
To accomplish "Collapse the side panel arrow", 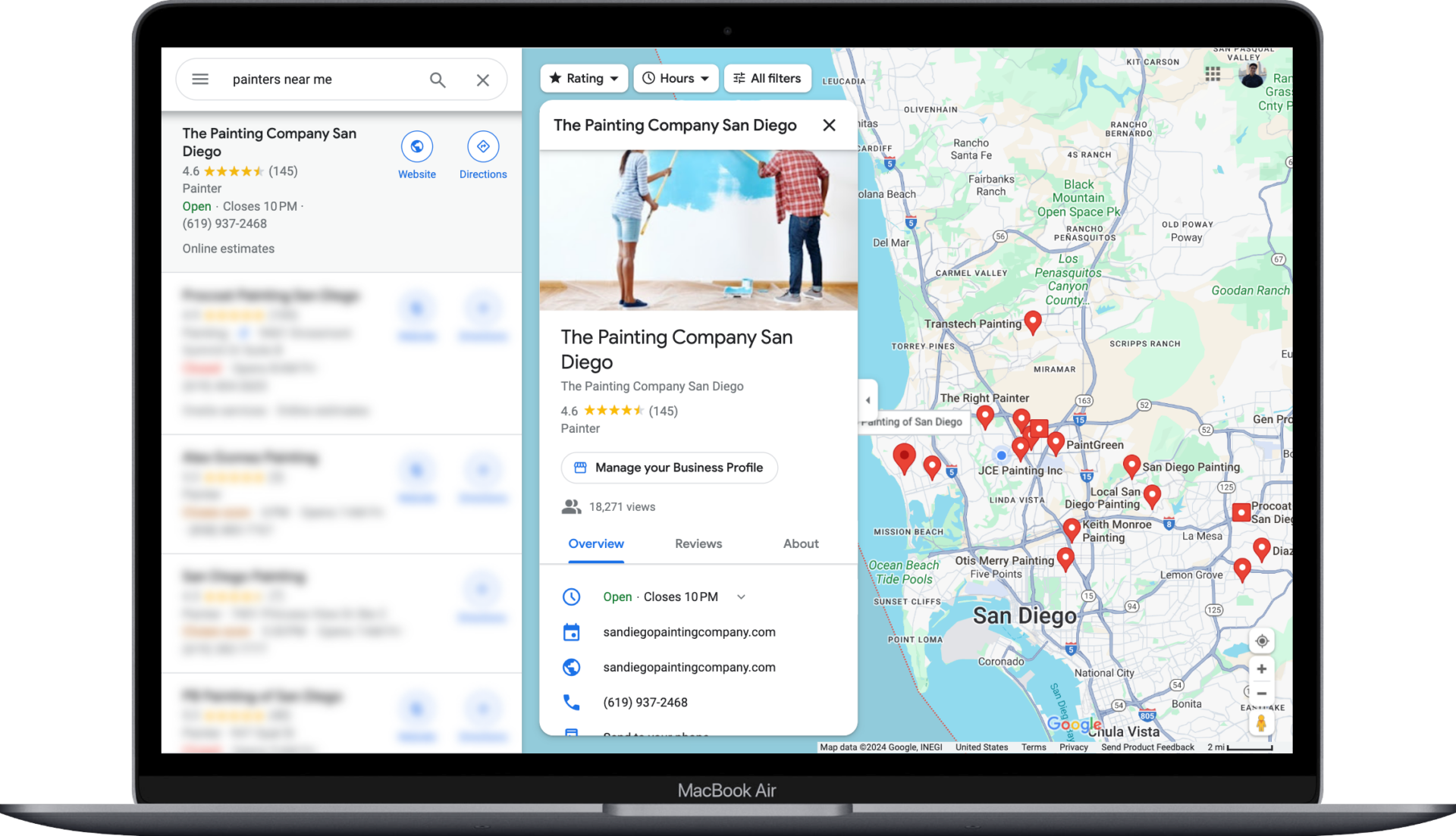I will click(x=868, y=400).
